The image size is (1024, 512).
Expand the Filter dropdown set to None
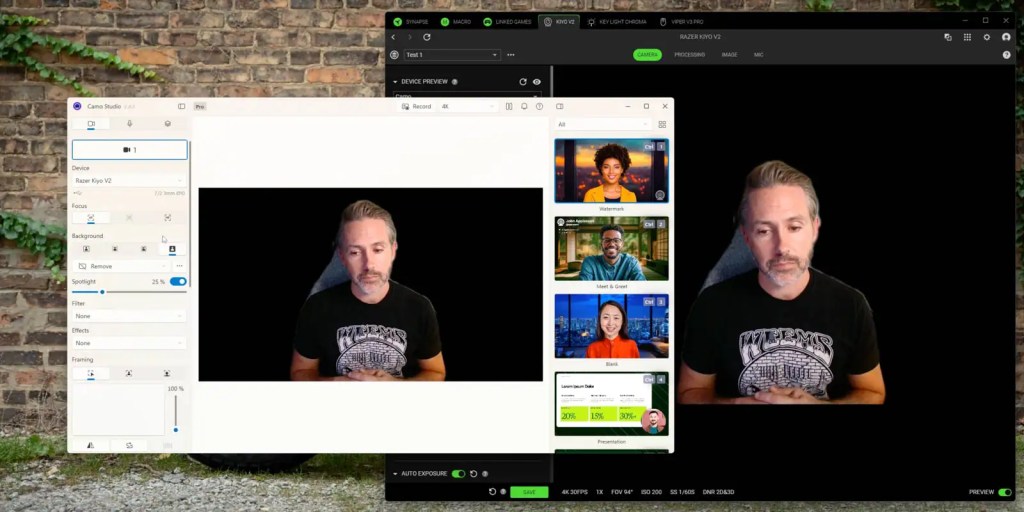128,316
